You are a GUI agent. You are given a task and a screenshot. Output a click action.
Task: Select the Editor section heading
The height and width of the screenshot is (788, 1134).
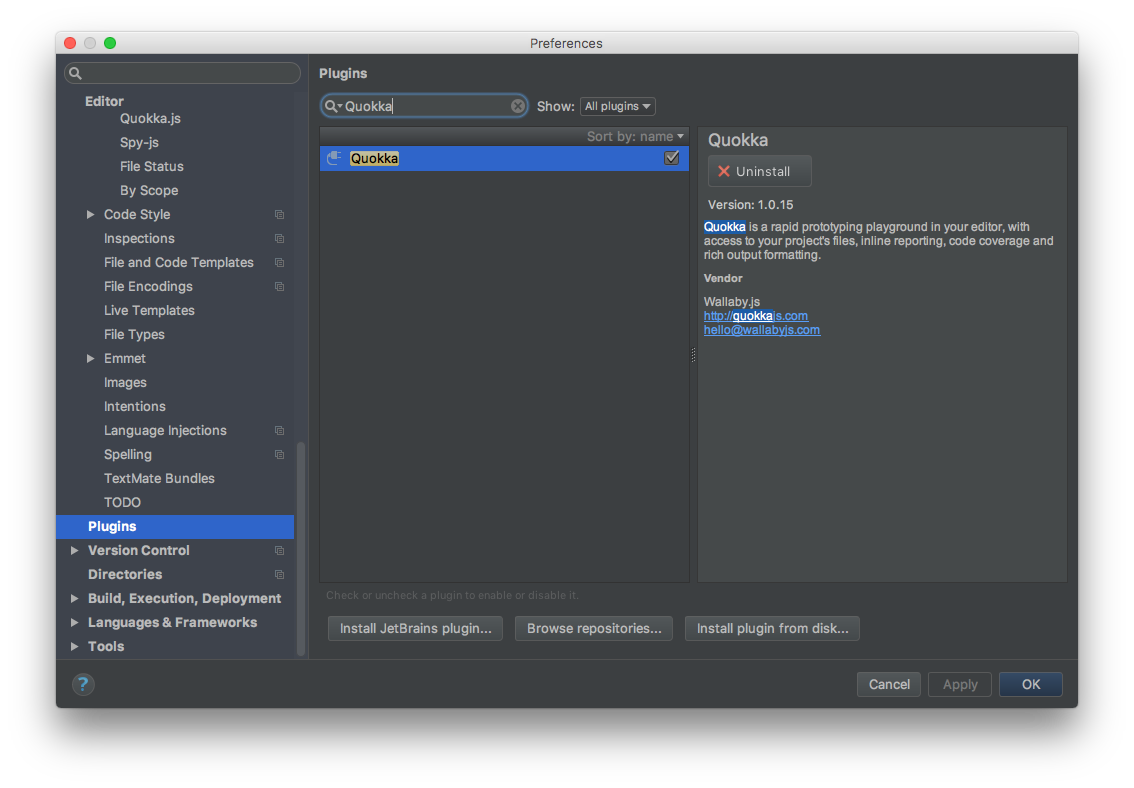pos(104,101)
